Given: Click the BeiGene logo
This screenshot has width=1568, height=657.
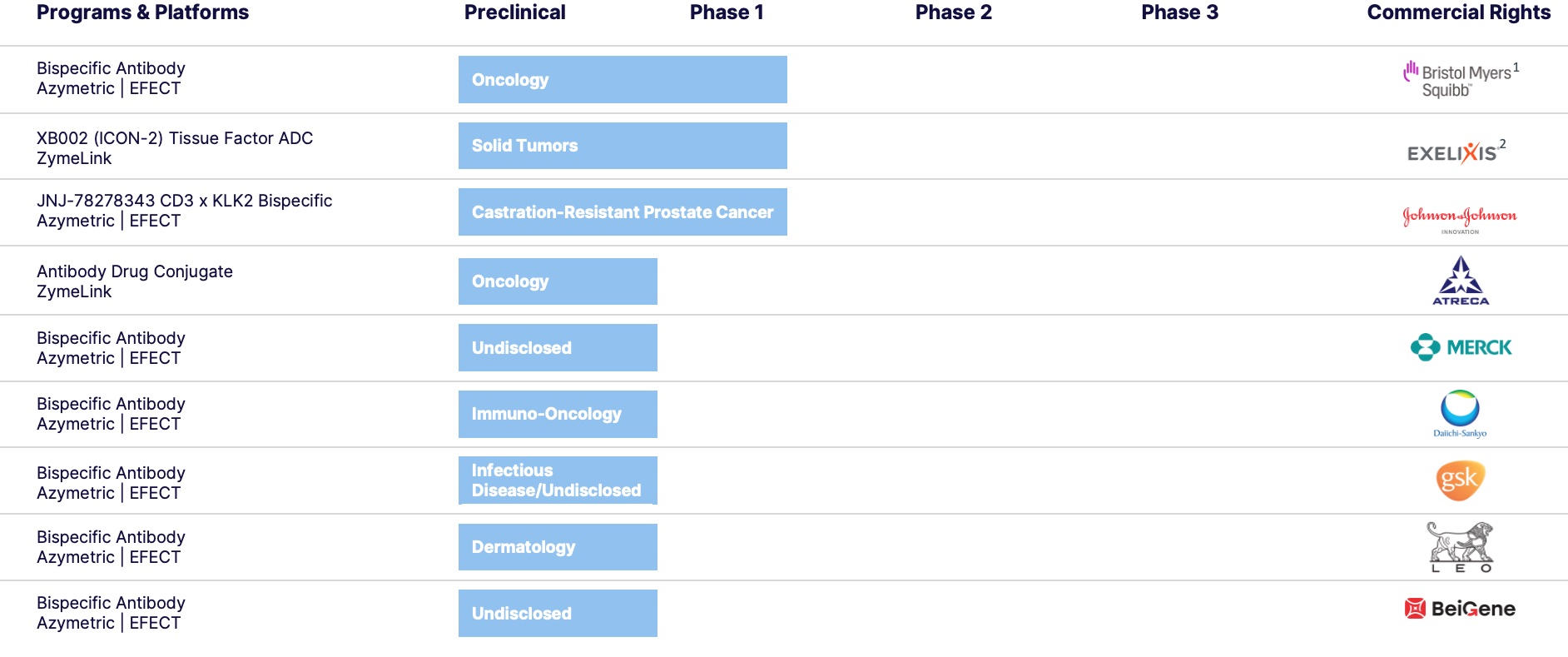Looking at the screenshot, I should (x=1460, y=609).
